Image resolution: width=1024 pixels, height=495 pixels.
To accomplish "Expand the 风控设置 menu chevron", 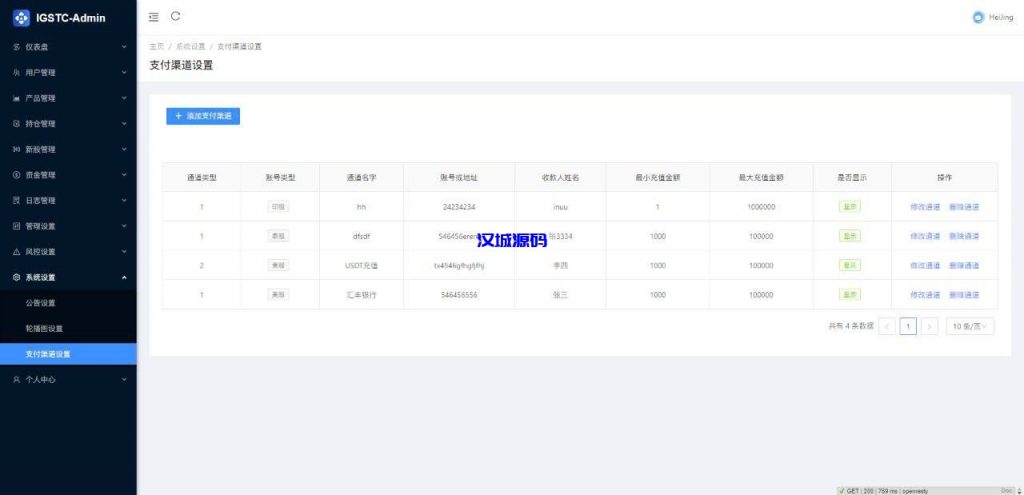I will coord(124,251).
